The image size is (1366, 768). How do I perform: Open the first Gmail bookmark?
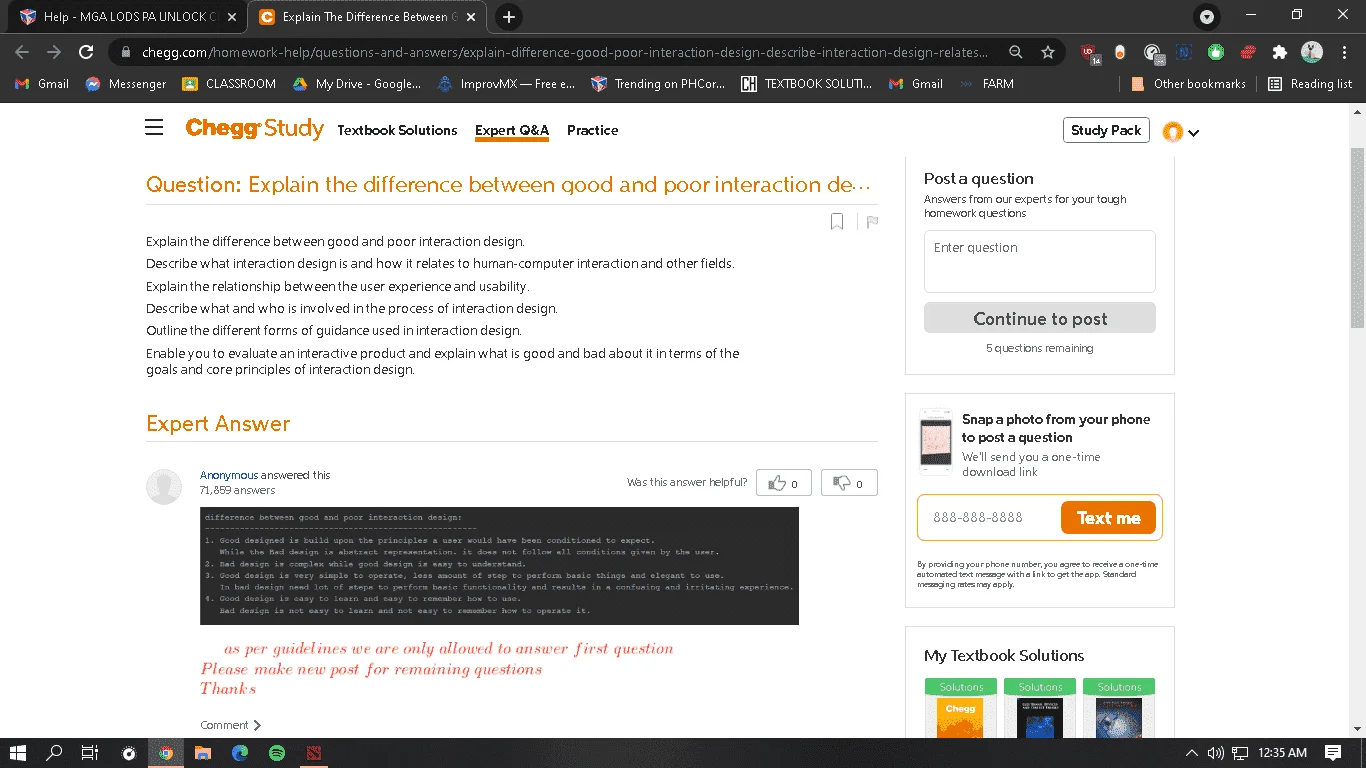pyautogui.click(x=43, y=84)
